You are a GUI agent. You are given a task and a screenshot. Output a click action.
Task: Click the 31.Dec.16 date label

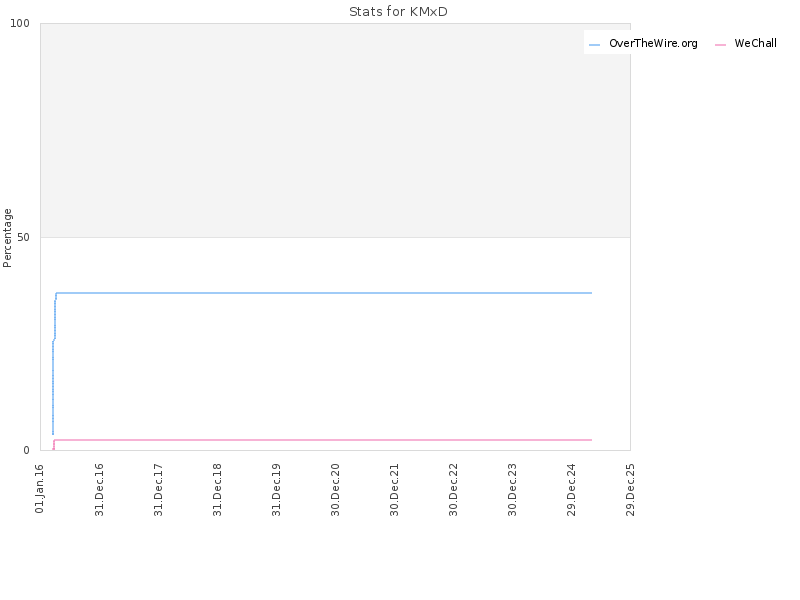(99, 490)
